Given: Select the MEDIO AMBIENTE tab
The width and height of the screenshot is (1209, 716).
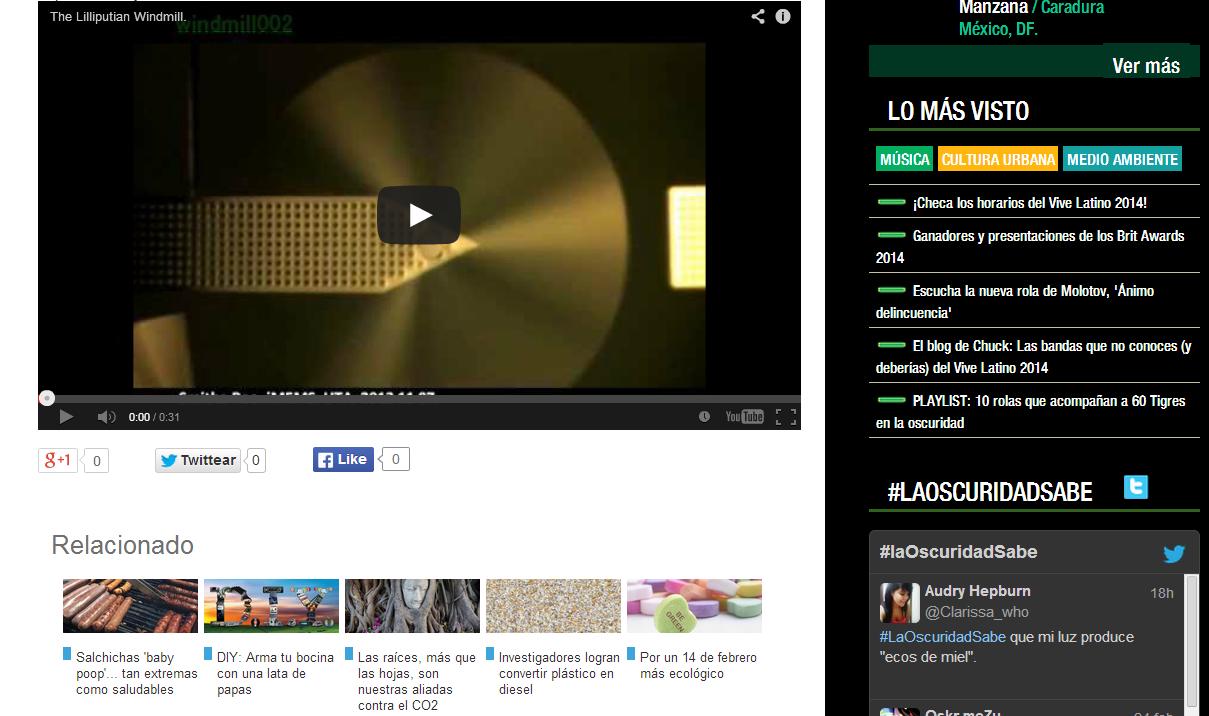Looking at the screenshot, I should click(x=1122, y=159).
